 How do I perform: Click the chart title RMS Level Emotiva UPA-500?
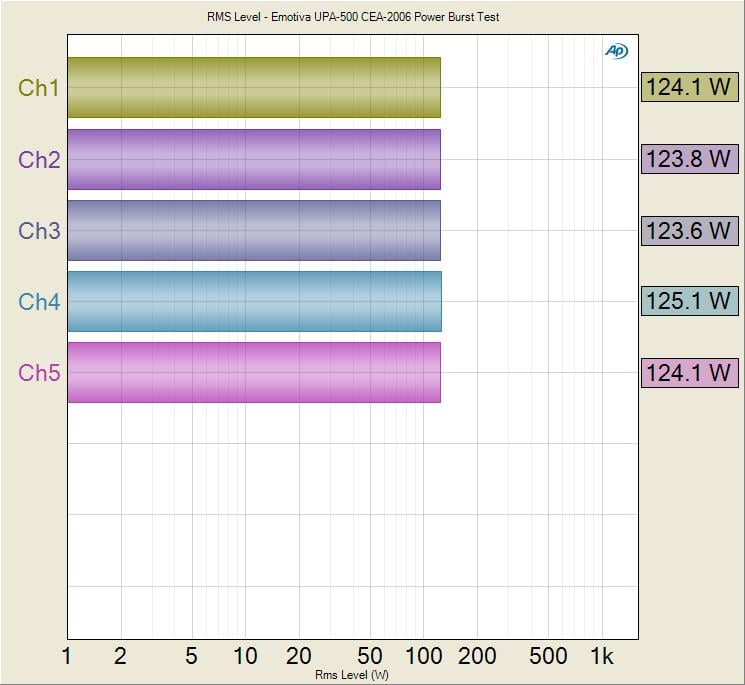[x=353, y=17]
